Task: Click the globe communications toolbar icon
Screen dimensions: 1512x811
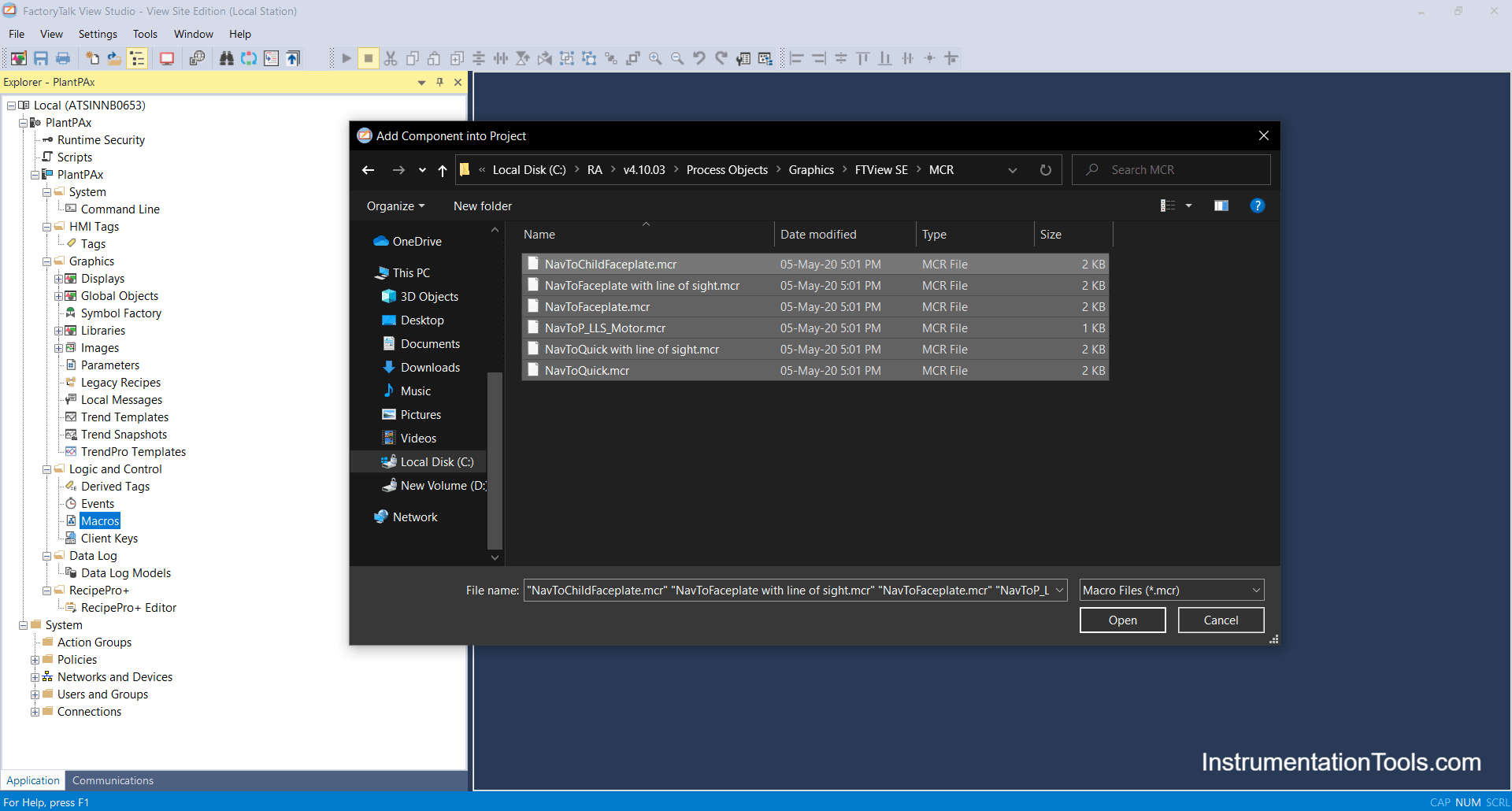Action: tap(197, 58)
